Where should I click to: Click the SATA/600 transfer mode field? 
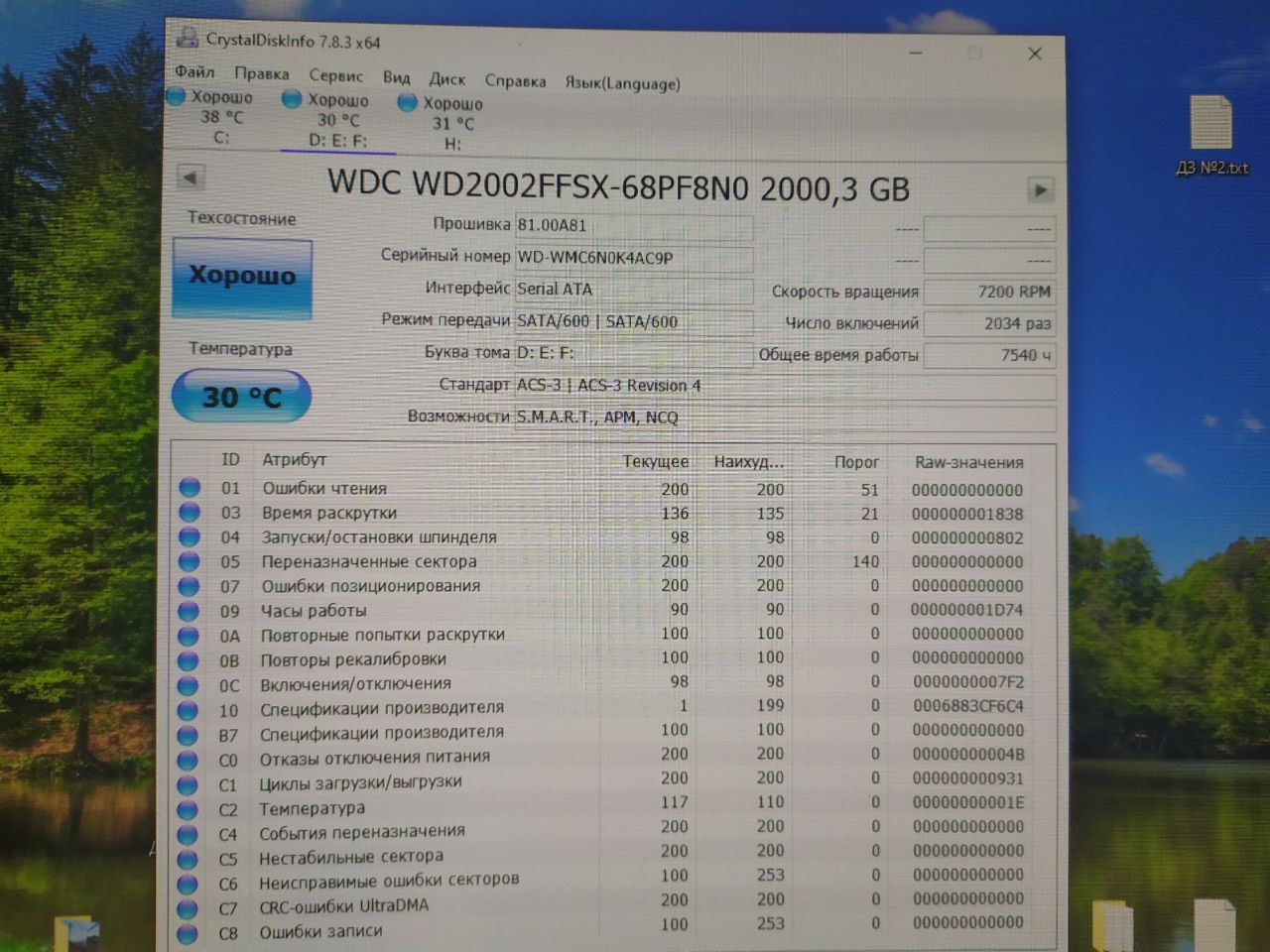634,321
